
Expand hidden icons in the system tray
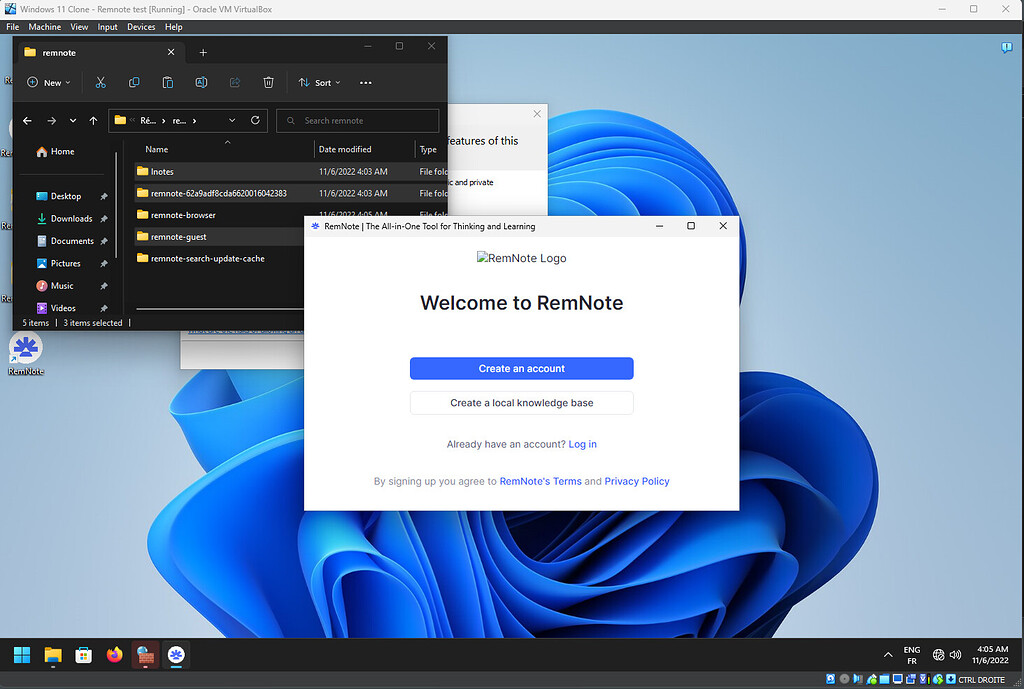point(888,655)
